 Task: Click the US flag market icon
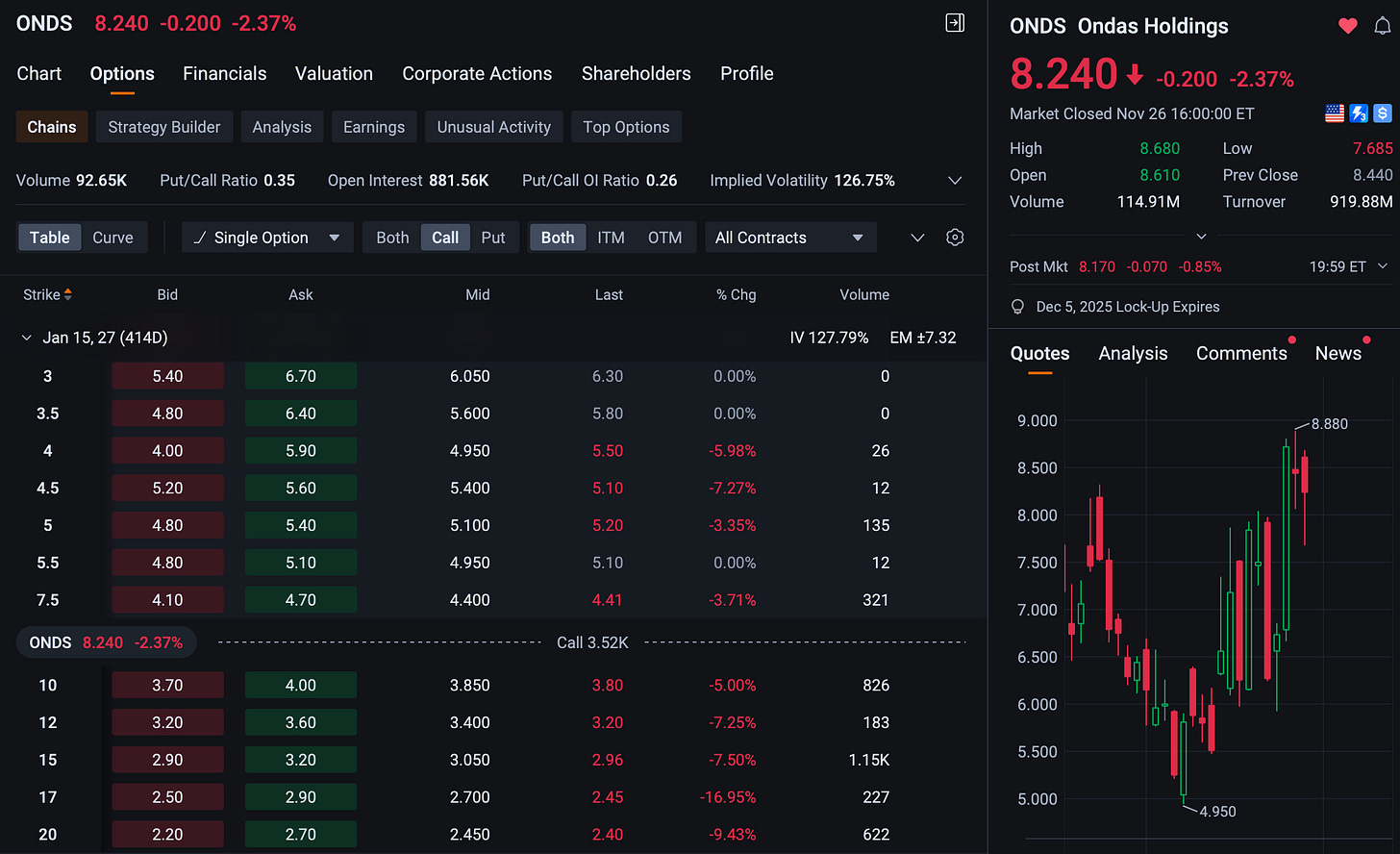coord(1335,113)
